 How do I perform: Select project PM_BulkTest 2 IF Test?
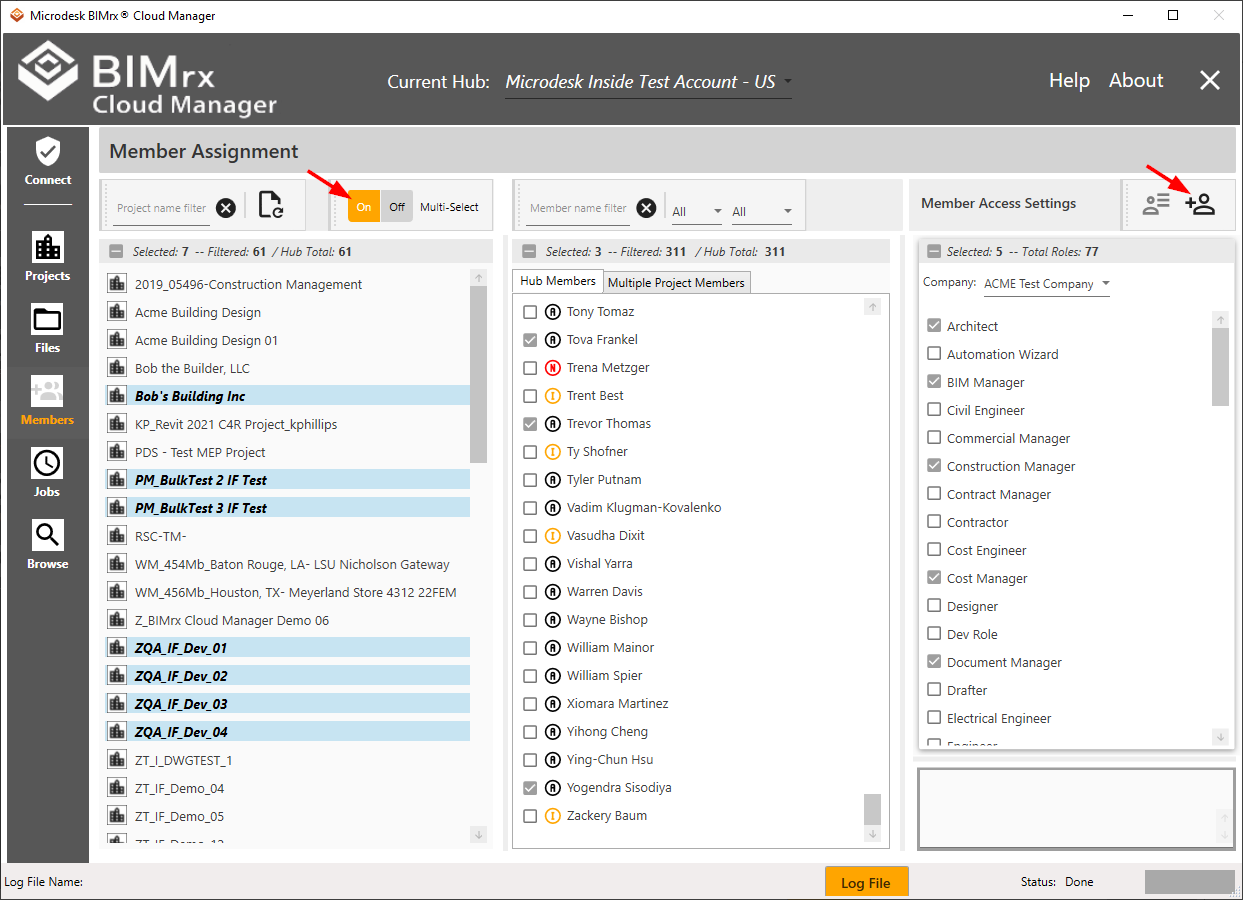click(x=288, y=480)
